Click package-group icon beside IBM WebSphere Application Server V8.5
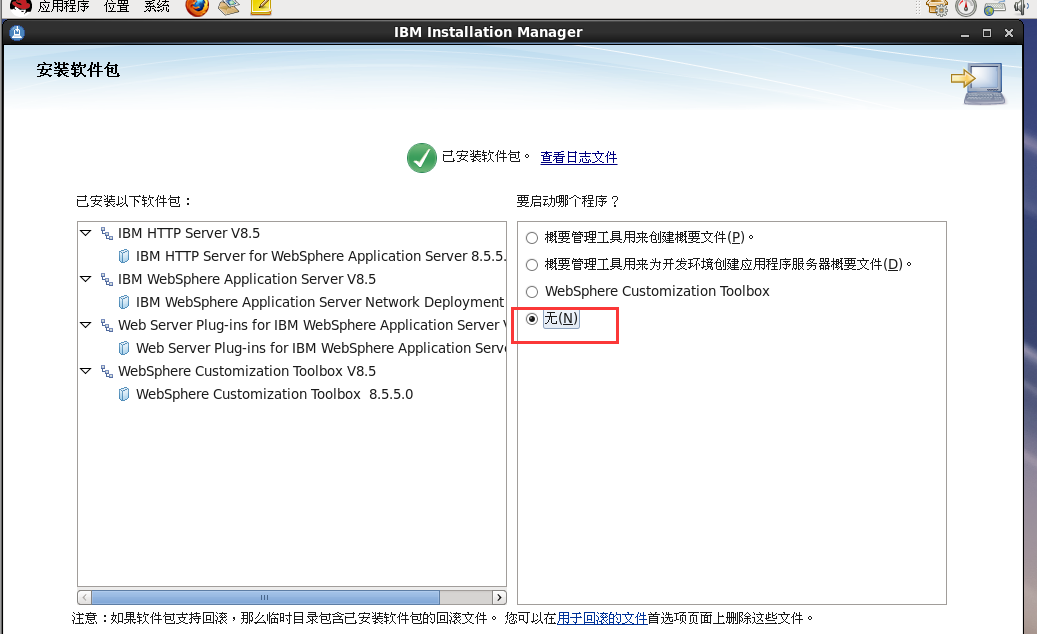 pyautogui.click(x=106, y=279)
